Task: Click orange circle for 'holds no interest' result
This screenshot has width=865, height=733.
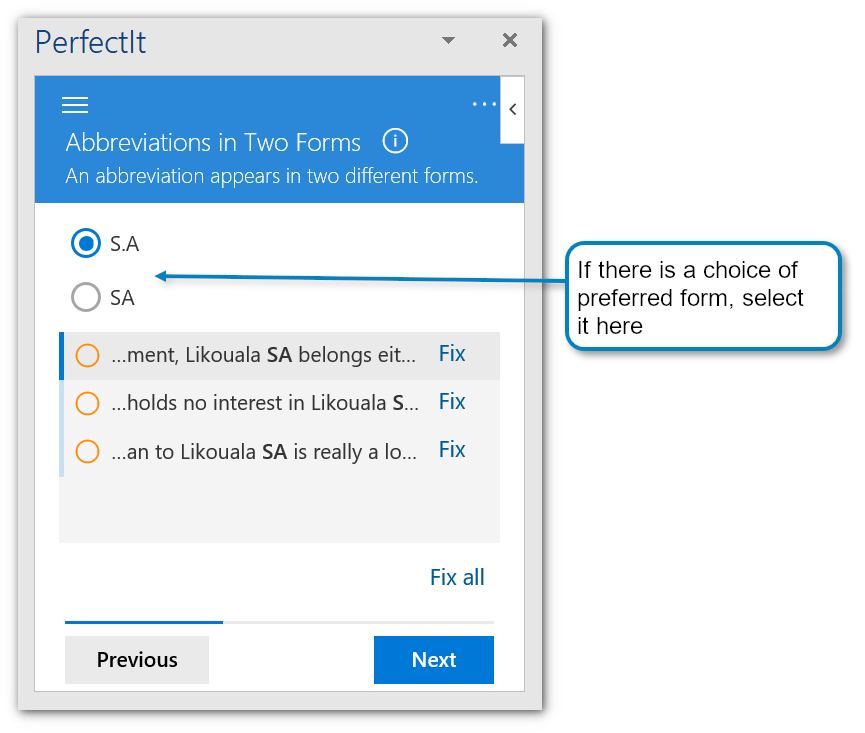Action: pyautogui.click(x=88, y=403)
